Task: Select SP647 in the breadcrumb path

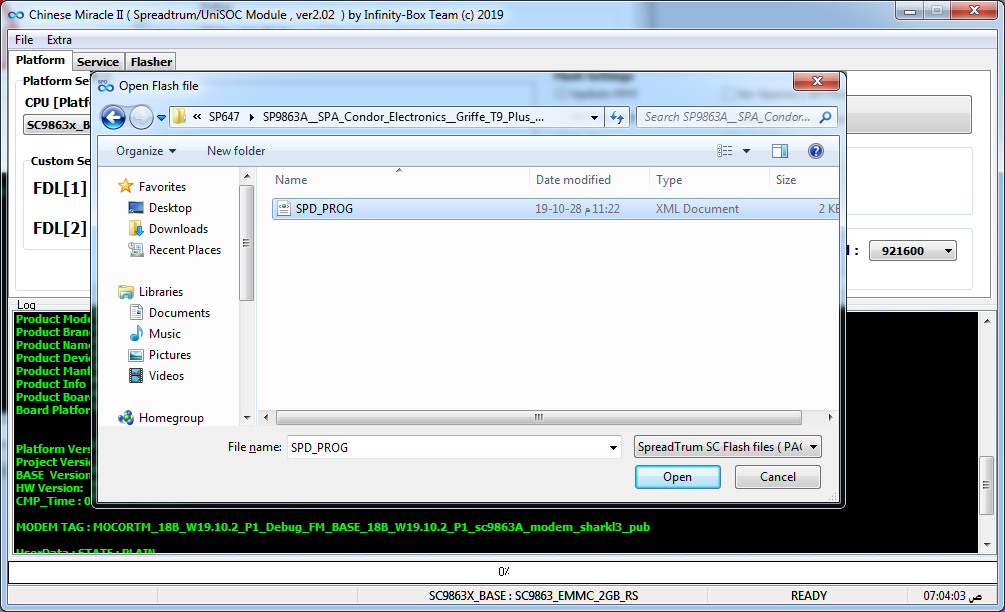Action: pos(224,117)
